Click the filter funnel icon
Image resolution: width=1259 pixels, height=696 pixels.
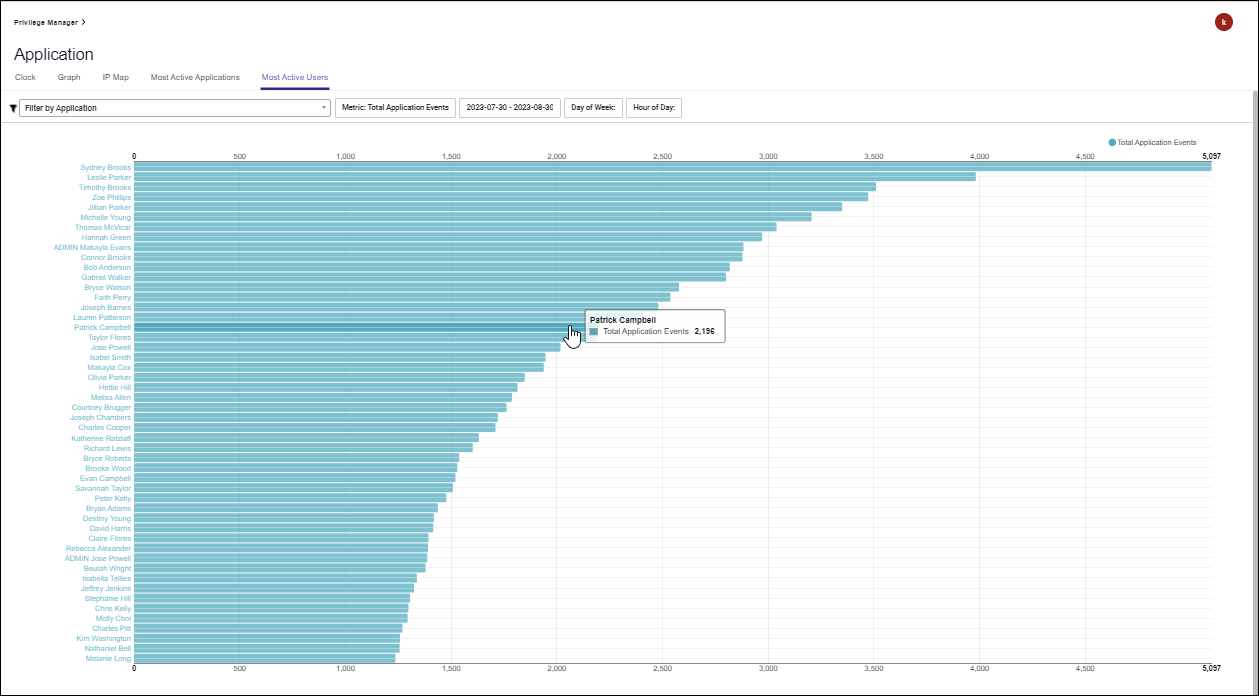click(x=13, y=108)
